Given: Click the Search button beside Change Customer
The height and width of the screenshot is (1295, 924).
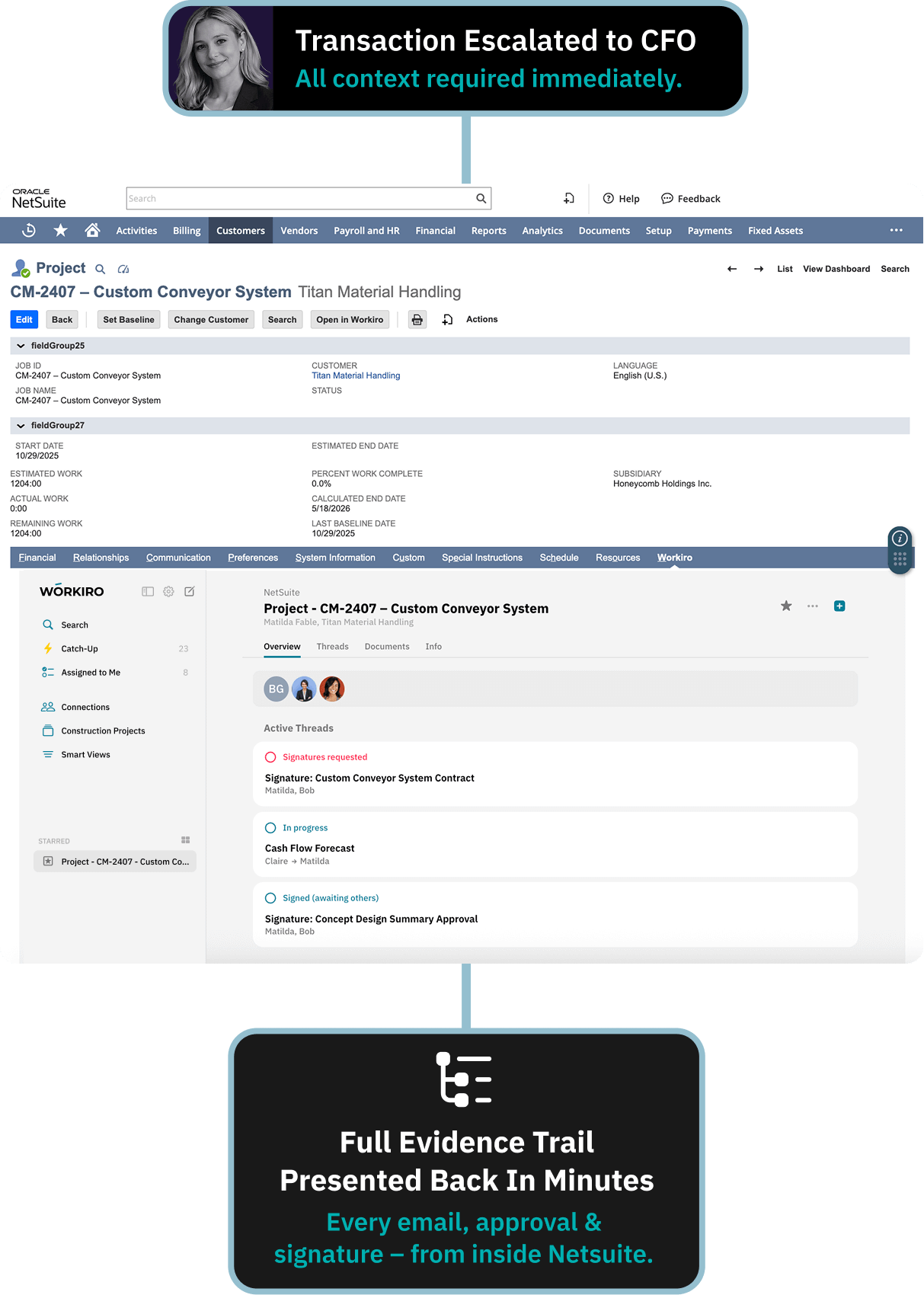Looking at the screenshot, I should click(283, 320).
